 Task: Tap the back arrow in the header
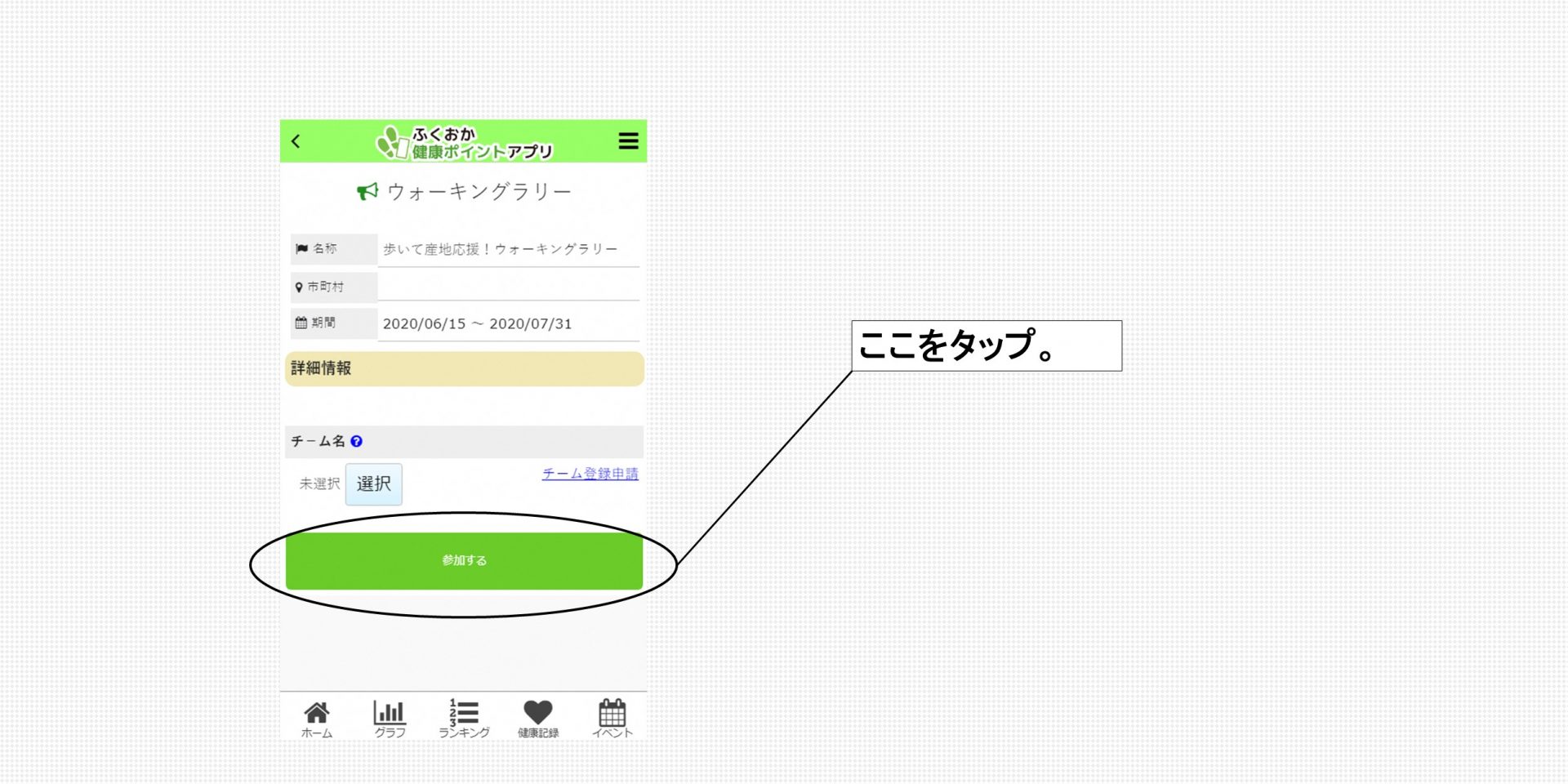(x=296, y=141)
